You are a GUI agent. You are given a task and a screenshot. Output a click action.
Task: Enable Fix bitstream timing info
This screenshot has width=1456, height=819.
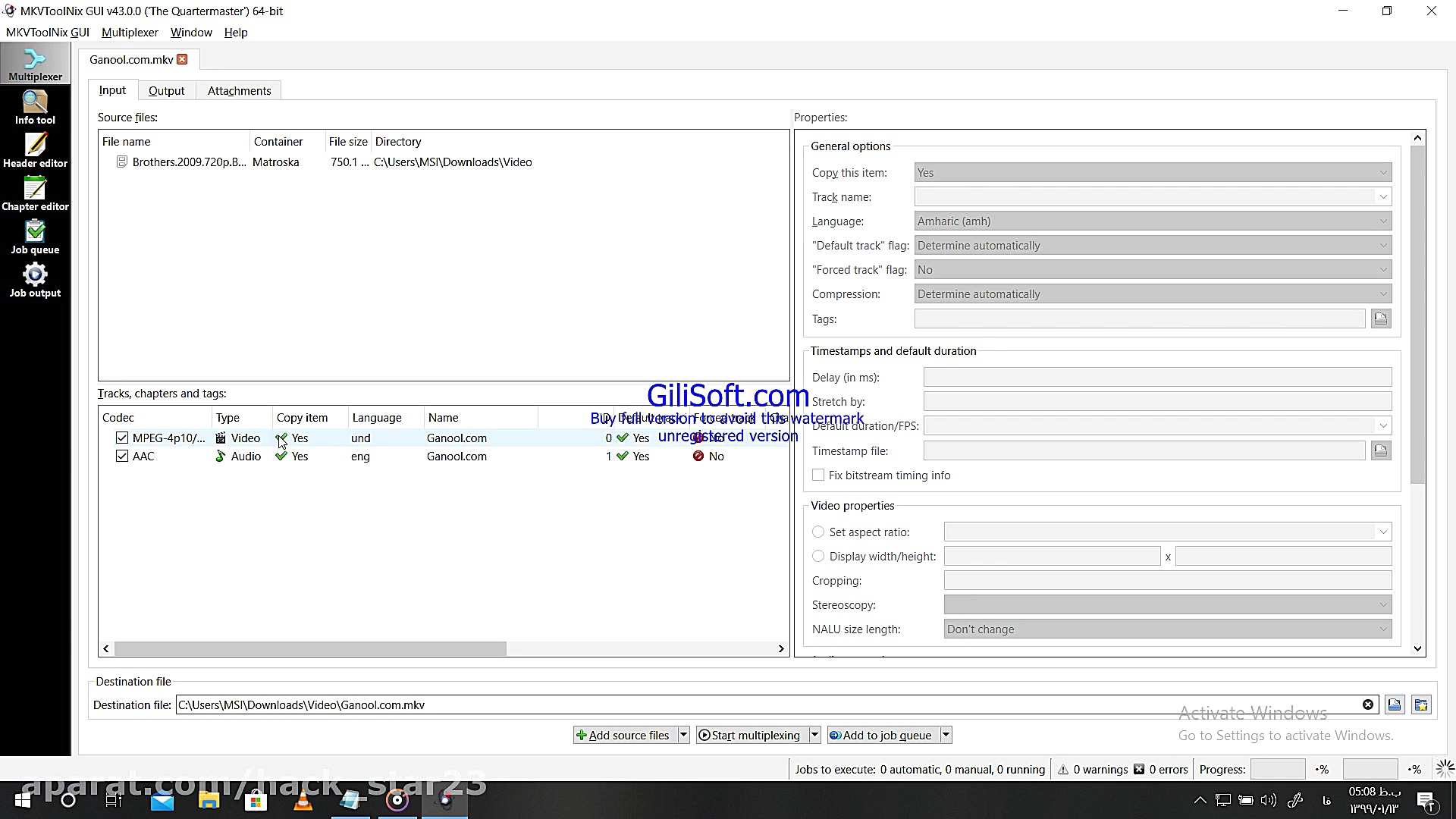tap(818, 475)
